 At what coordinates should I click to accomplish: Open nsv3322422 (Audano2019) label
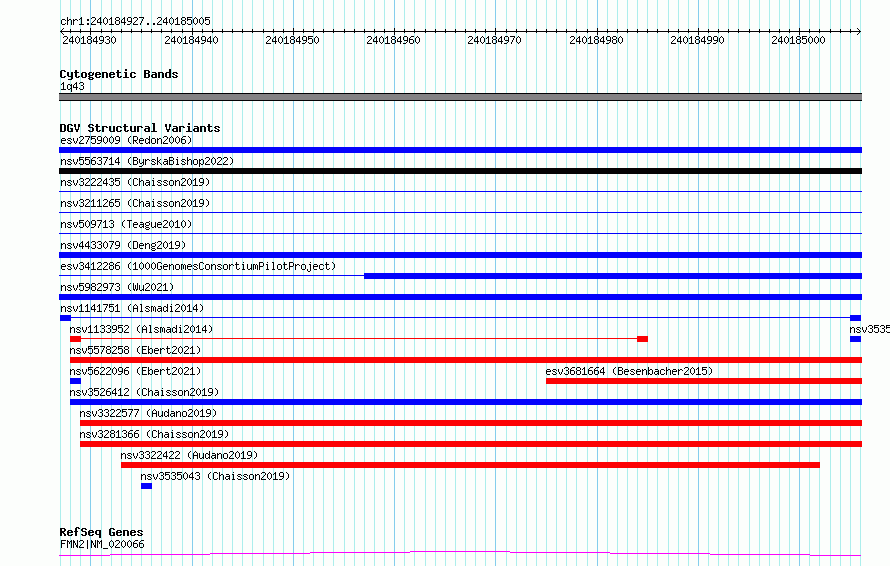[x=189, y=455]
